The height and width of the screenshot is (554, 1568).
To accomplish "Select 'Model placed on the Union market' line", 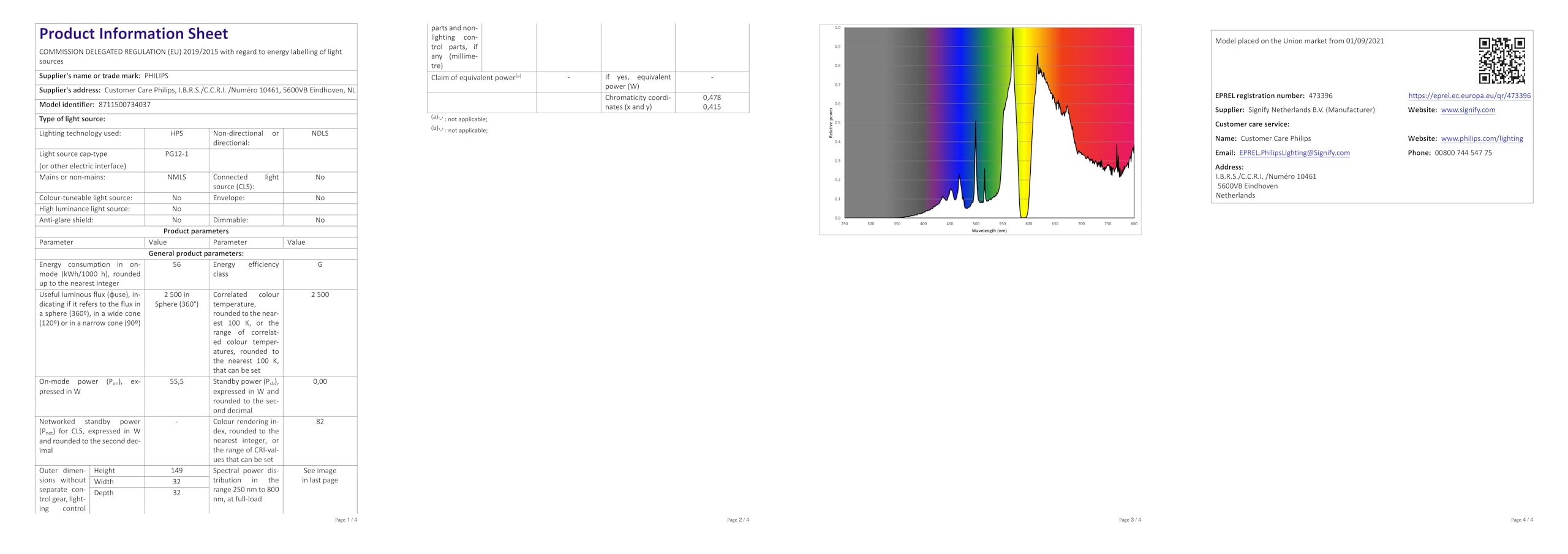I will pyautogui.click(x=1300, y=41).
